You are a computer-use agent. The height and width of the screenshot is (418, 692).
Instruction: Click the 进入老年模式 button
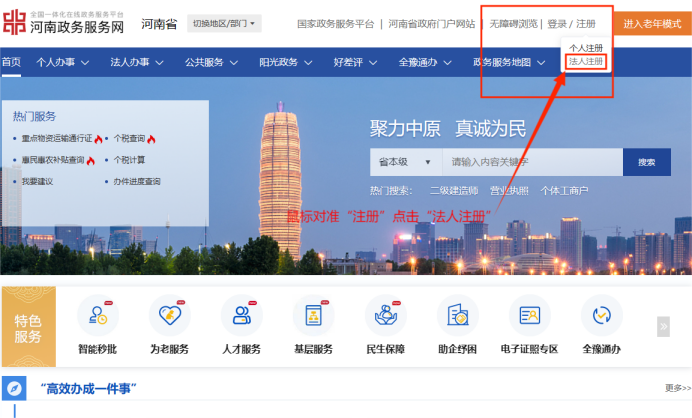click(x=652, y=23)
